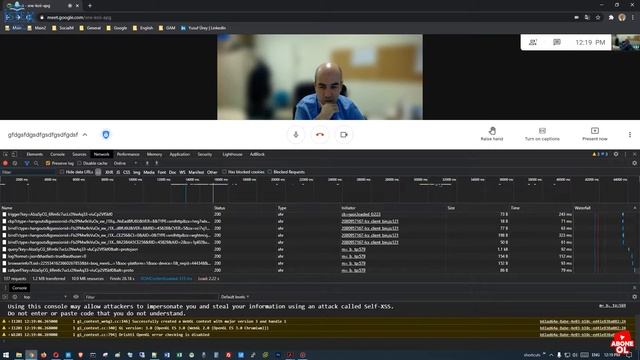Turn off the camera in Meet
This screenshot has width=640, height=360.
pos(344,135)
